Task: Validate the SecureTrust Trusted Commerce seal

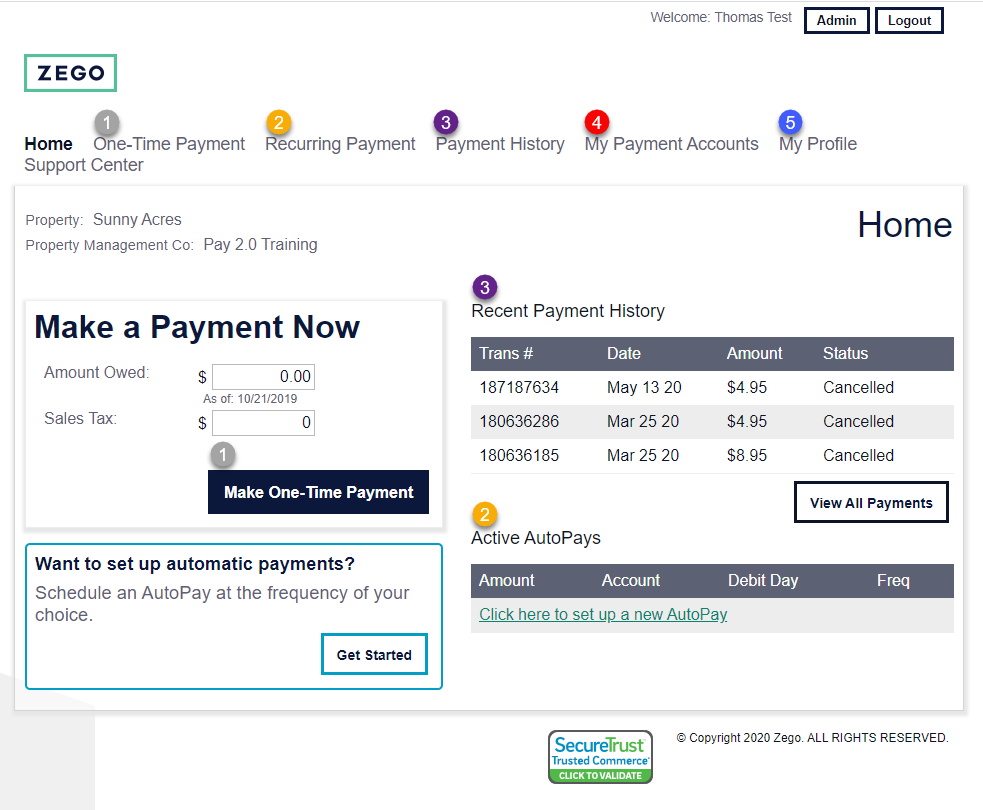Action: [x=600, y=757]
